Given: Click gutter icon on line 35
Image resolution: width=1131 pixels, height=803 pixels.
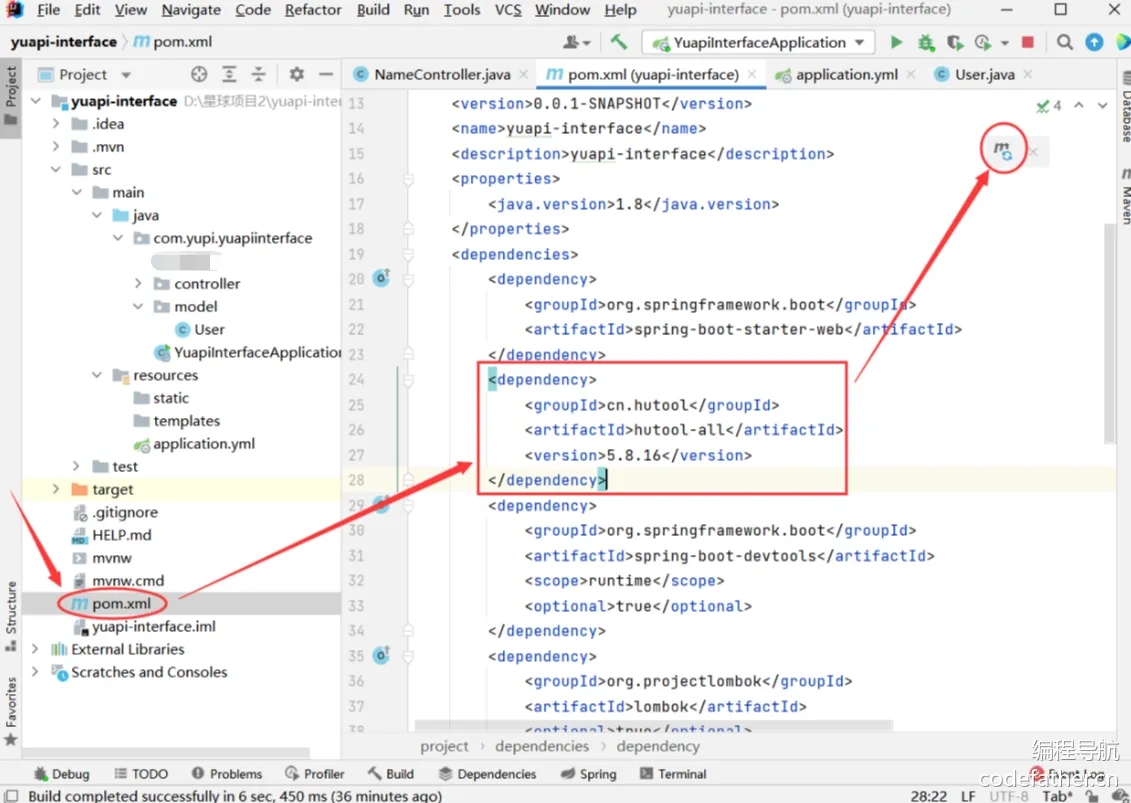Looking at the screenshot, I should [x=382, y=655].
